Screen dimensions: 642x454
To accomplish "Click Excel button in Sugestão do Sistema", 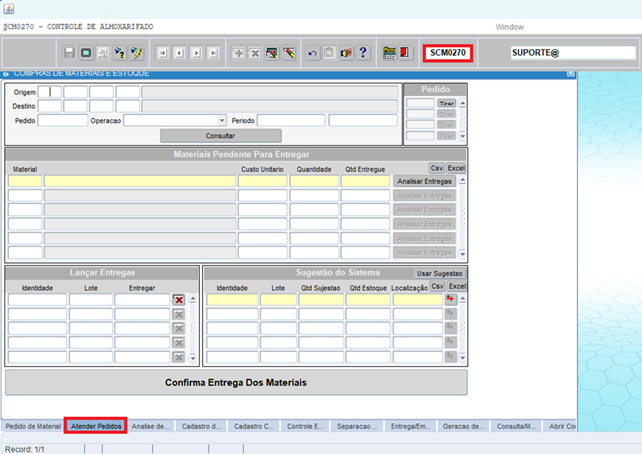I will coord(457,286).
